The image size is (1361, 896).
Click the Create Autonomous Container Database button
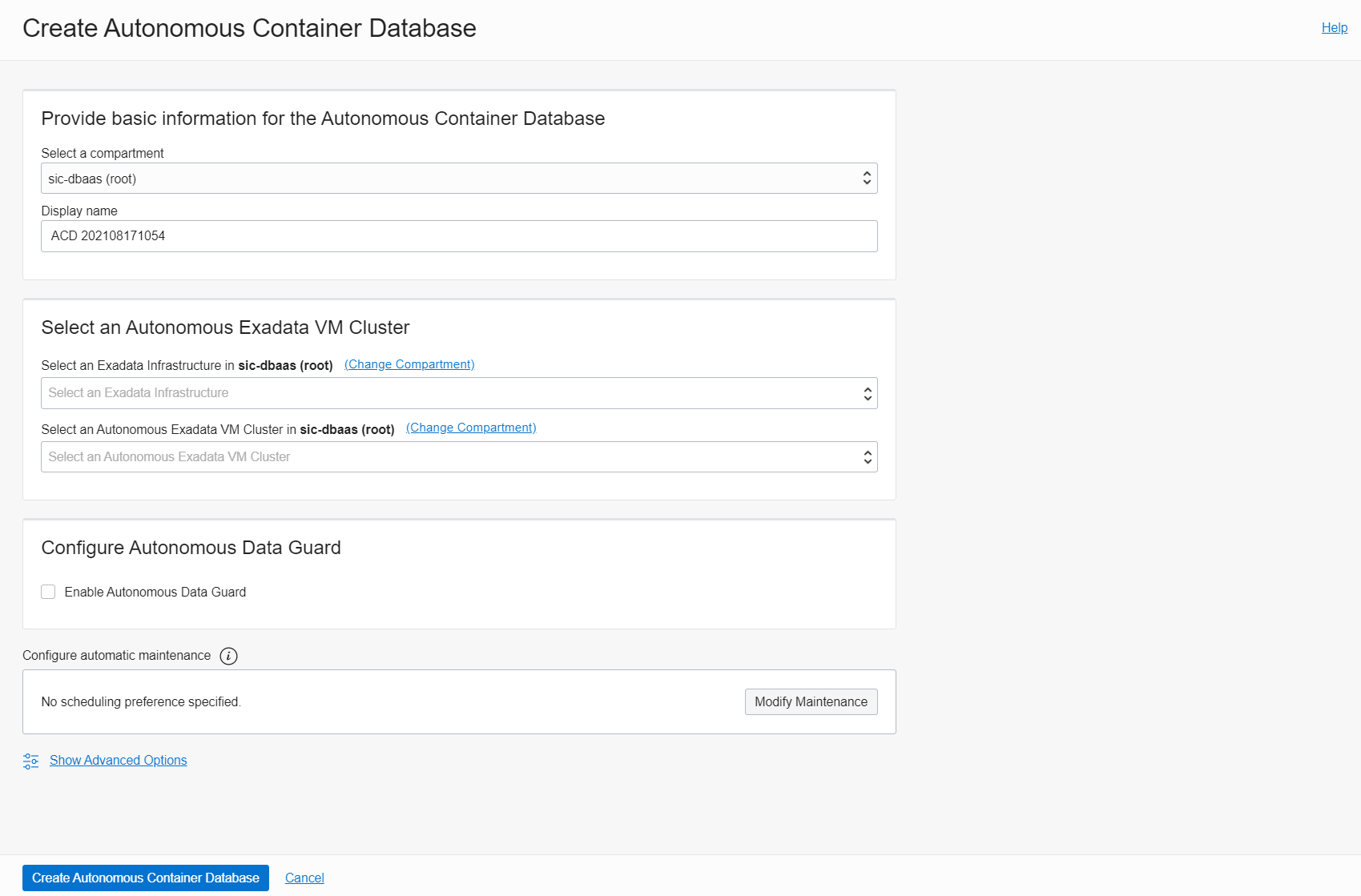pyautogui.click(x=146, y=878)
